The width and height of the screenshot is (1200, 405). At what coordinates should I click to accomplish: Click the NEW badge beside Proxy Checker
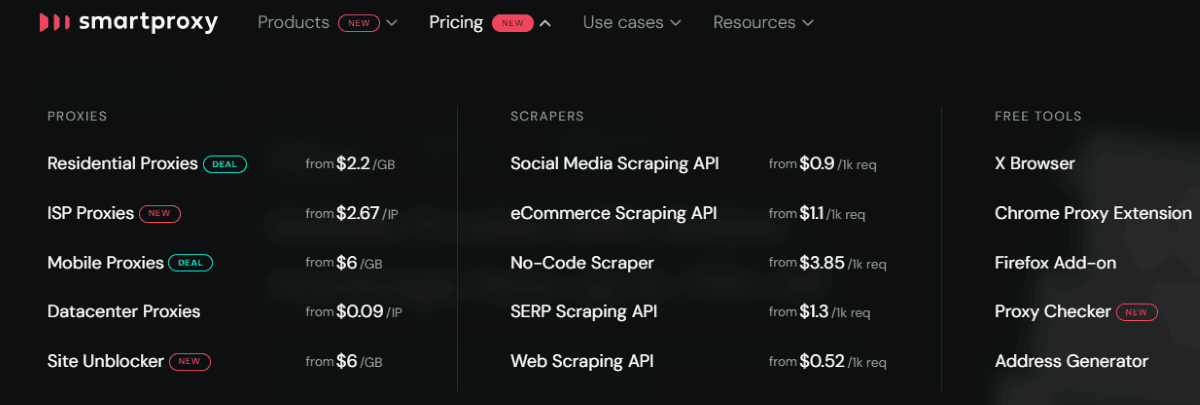point(1137,312)
